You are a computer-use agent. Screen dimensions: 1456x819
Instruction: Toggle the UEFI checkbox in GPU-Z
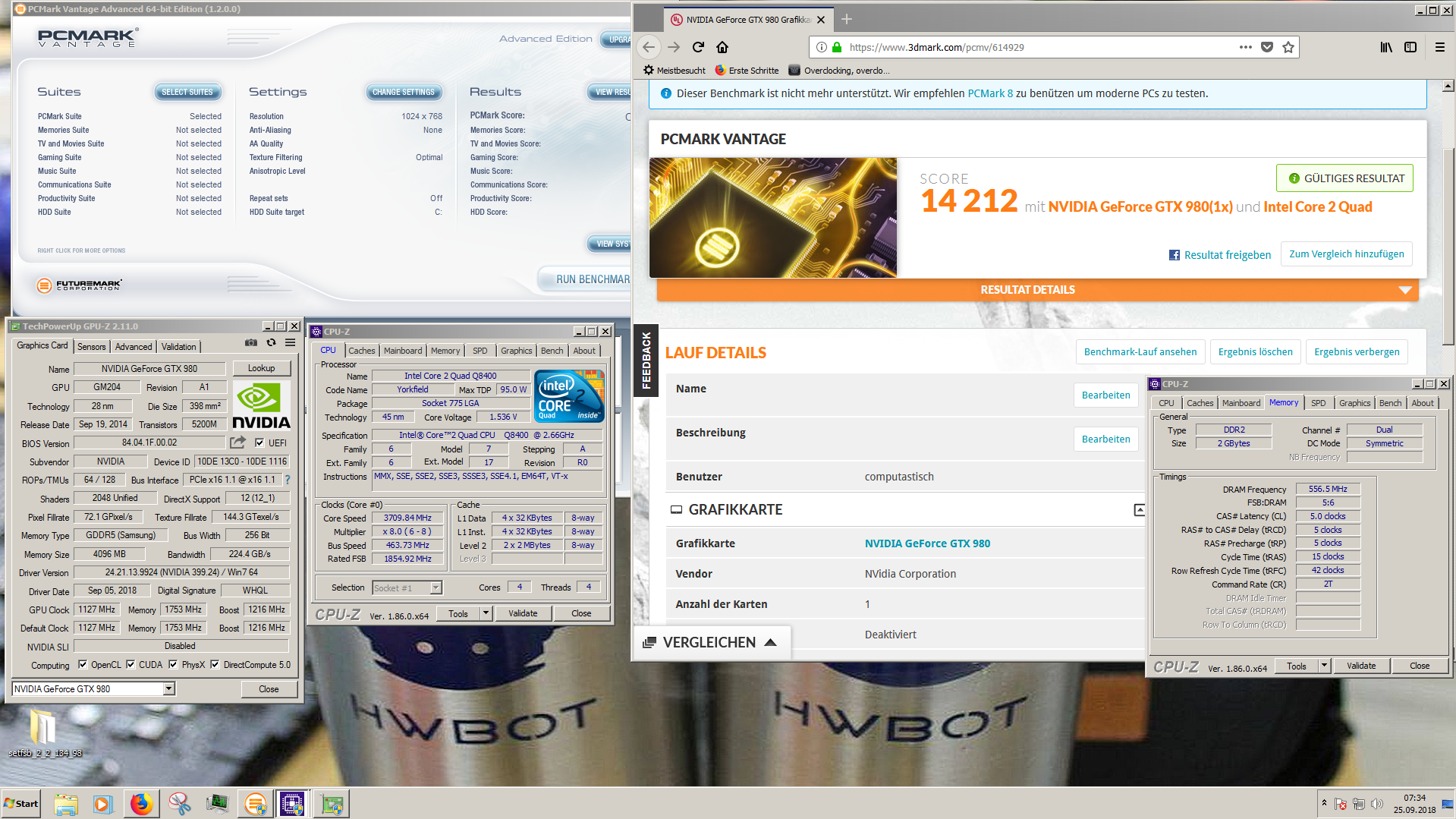(259, 443)
